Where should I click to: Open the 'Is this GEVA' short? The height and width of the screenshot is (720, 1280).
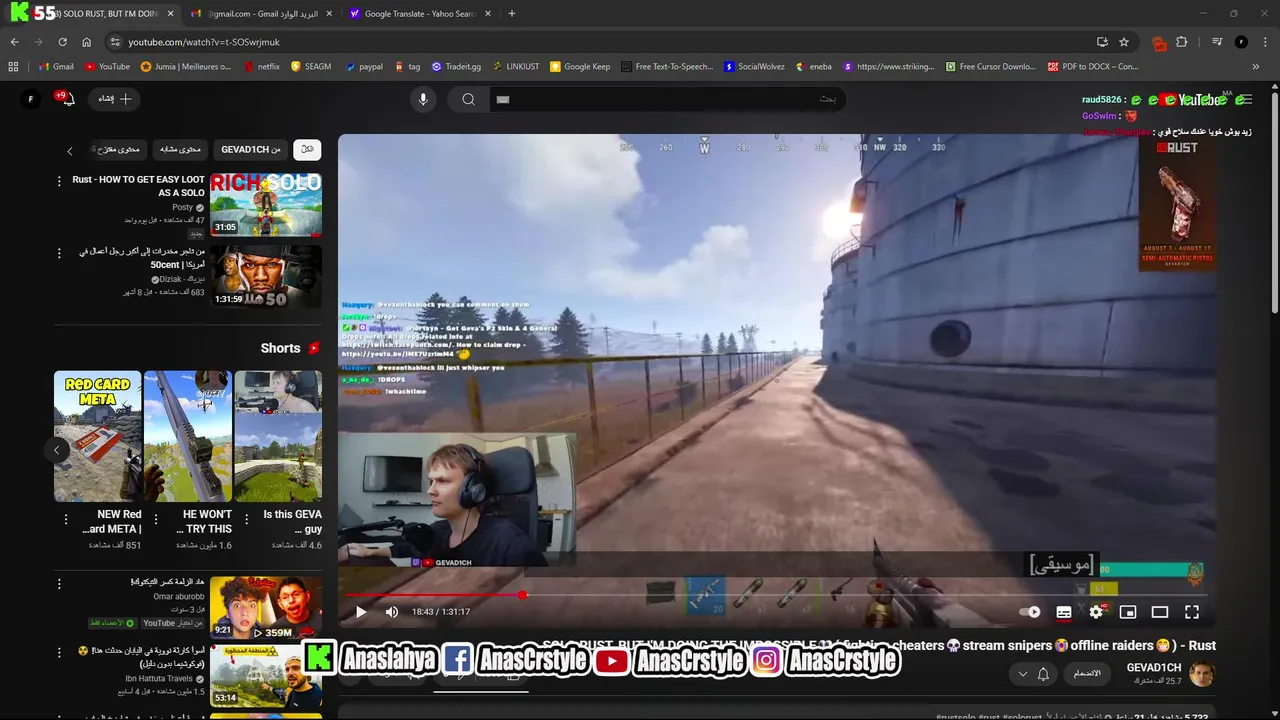pyautogui.click(x=278, y=436)
